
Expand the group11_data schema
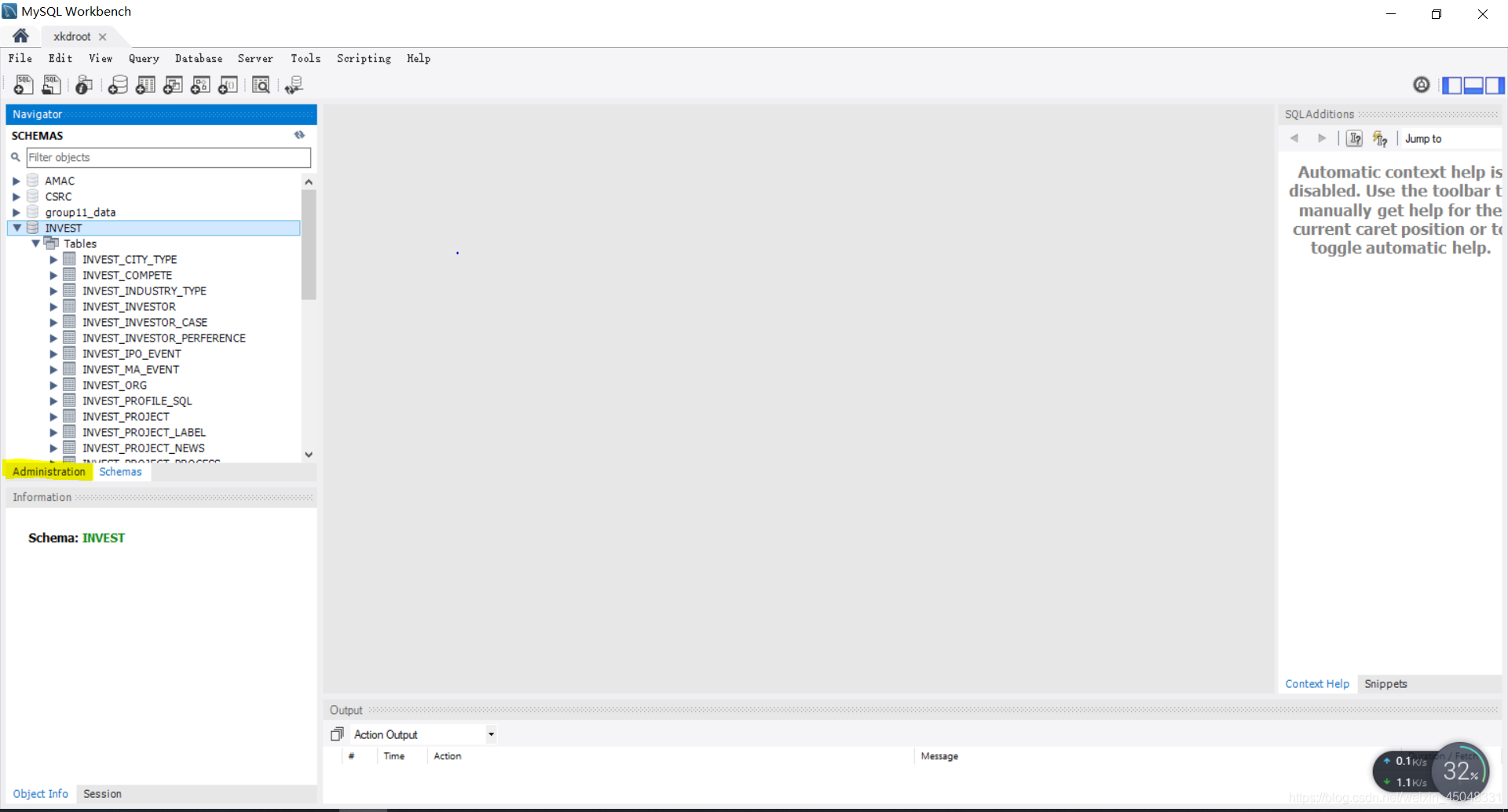[x=16, y=212]
